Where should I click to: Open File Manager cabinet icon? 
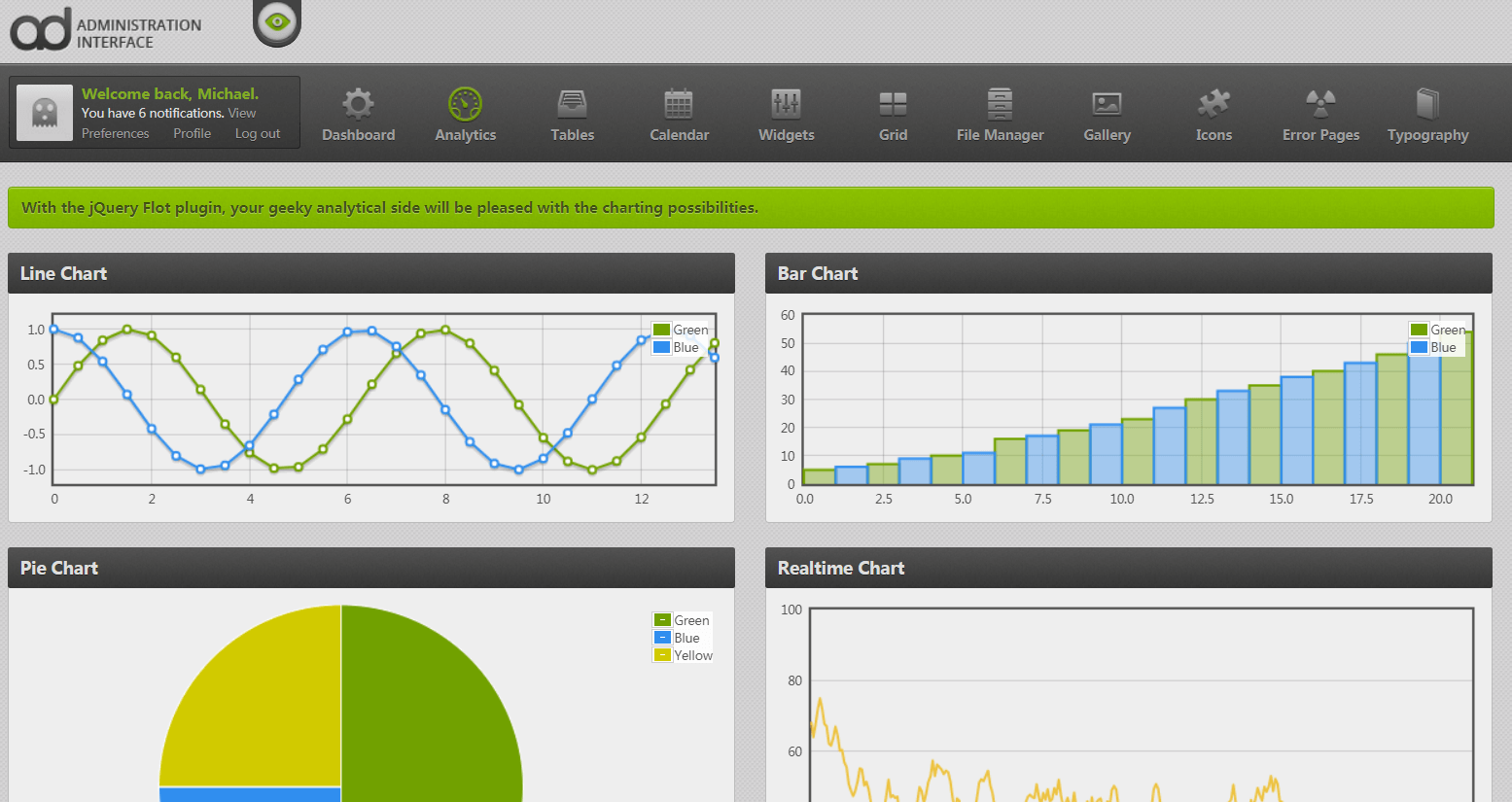1000,104
